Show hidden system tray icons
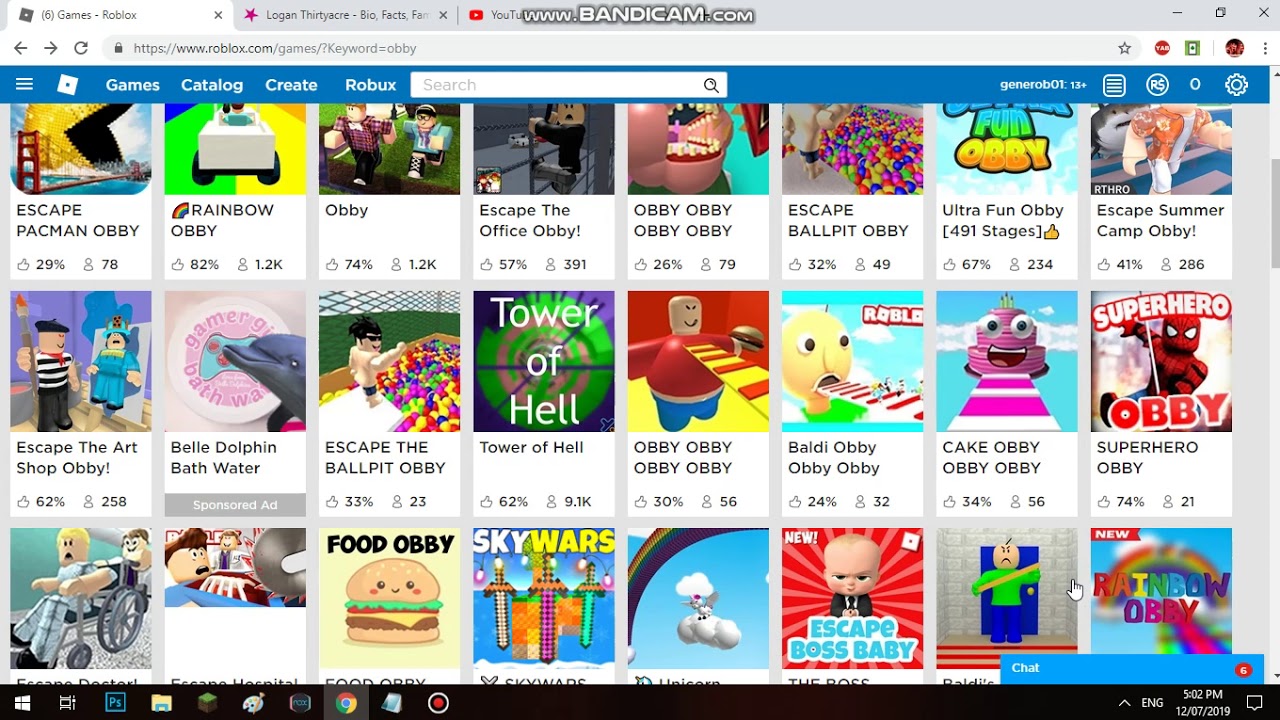Image resolution: width=1280 pixels, height=720 pixels. coord(1124,703)
